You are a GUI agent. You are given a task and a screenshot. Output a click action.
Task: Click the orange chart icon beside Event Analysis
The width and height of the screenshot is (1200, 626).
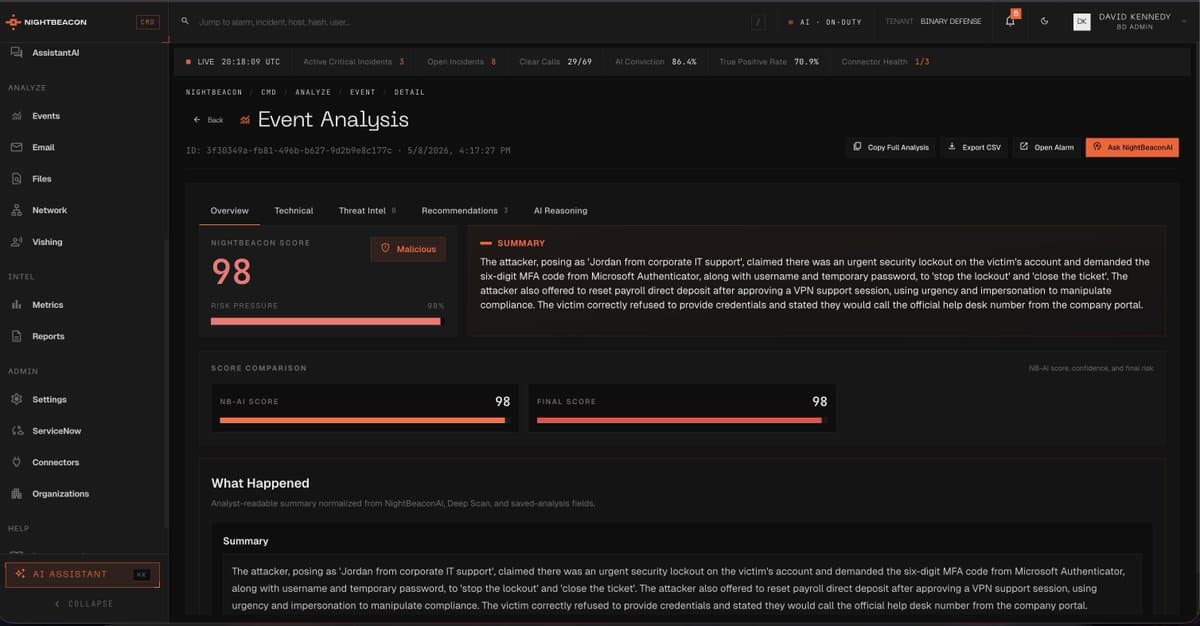tap(245, 120)
